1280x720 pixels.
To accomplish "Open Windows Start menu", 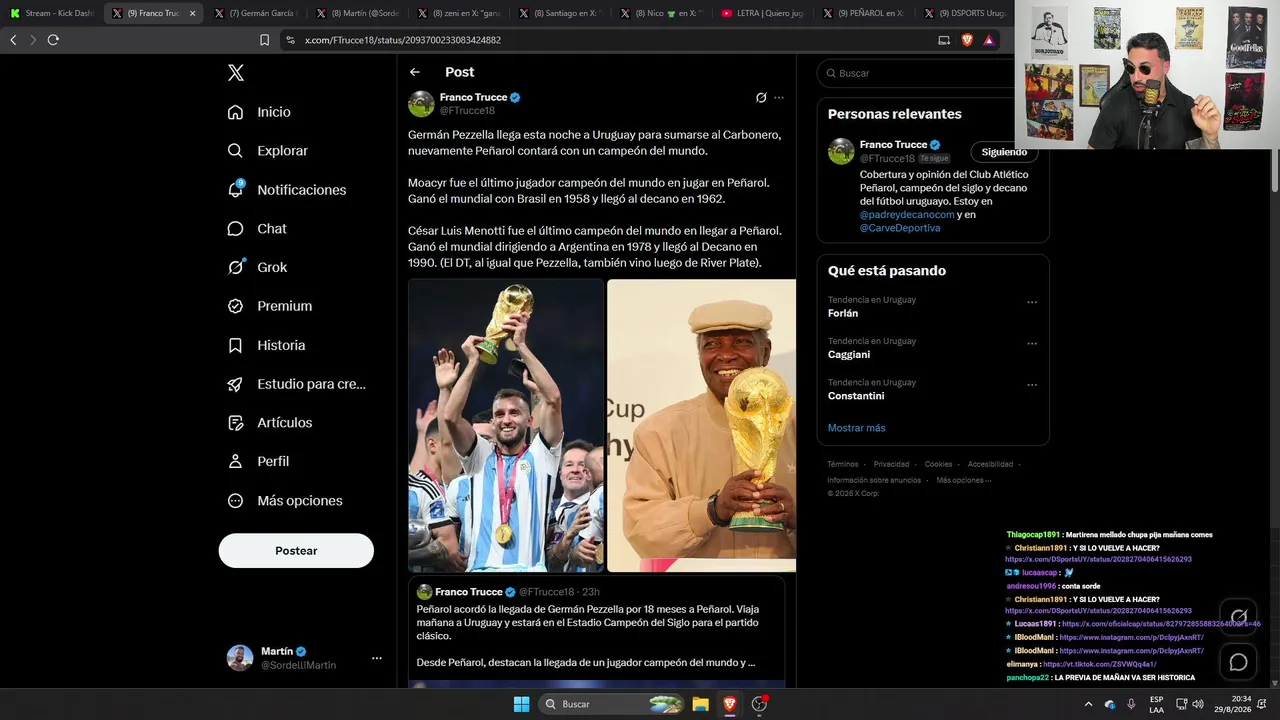I will 521,704.
